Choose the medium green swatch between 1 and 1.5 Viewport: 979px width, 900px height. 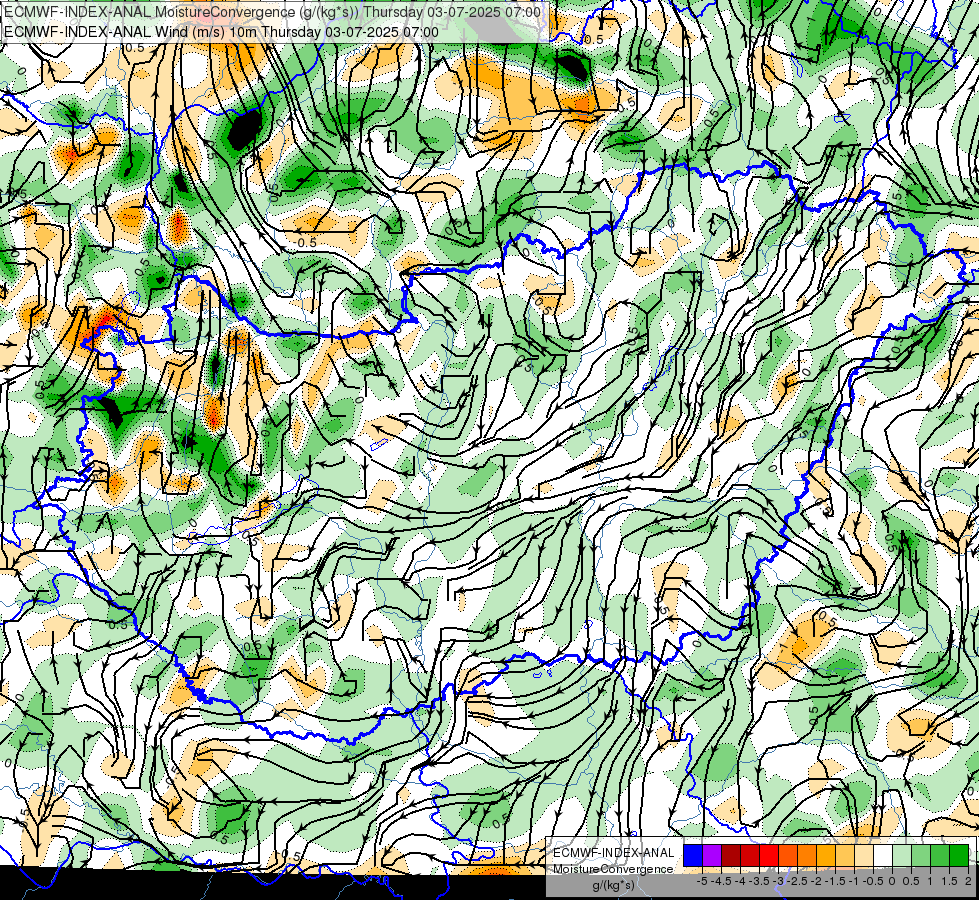point(941,856)
